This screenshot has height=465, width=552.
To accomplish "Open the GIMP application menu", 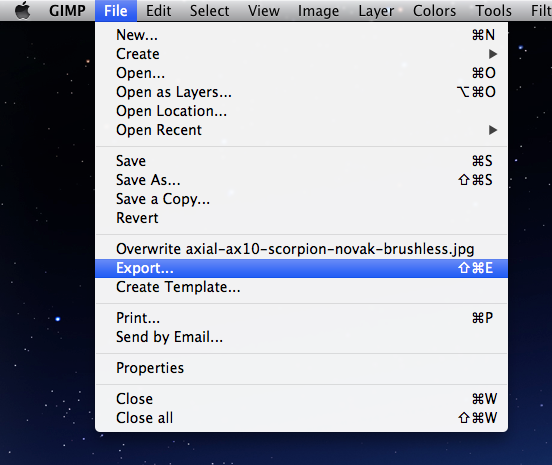I will (x=67, y=11).
